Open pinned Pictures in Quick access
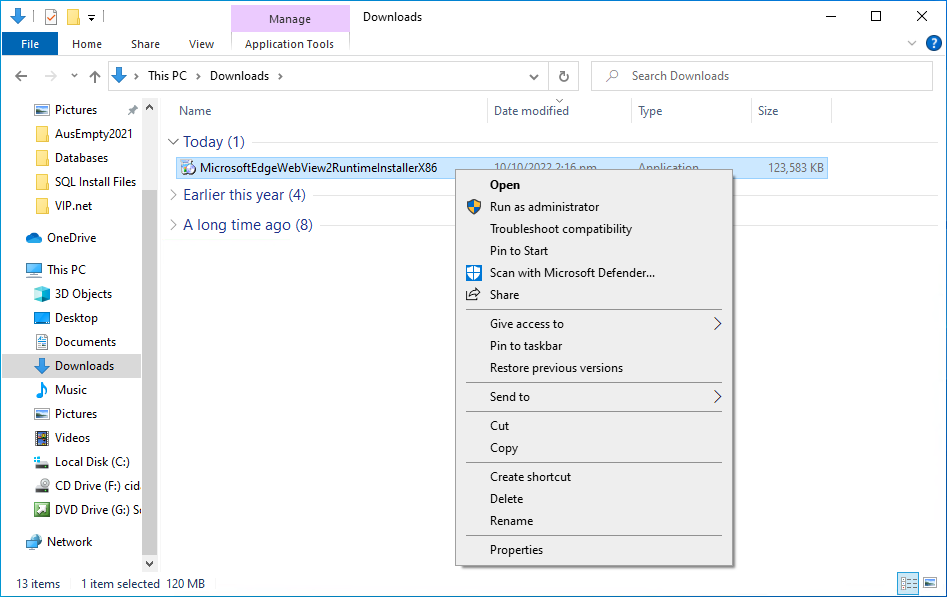This screenshot has width=947, height=597. pyautogui.click(x=75, y=110)
